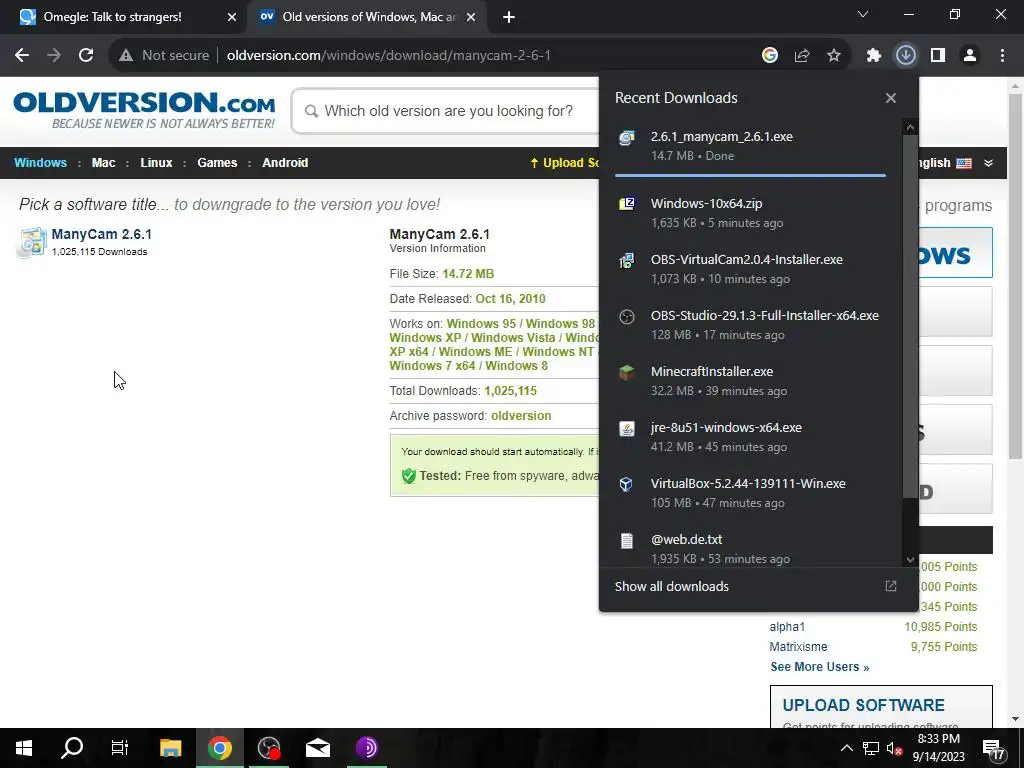Image resolution: width=1024 pixels, height=768 pixels.
Task: Bookmark this page with the star icon
Action: [834, 56]
